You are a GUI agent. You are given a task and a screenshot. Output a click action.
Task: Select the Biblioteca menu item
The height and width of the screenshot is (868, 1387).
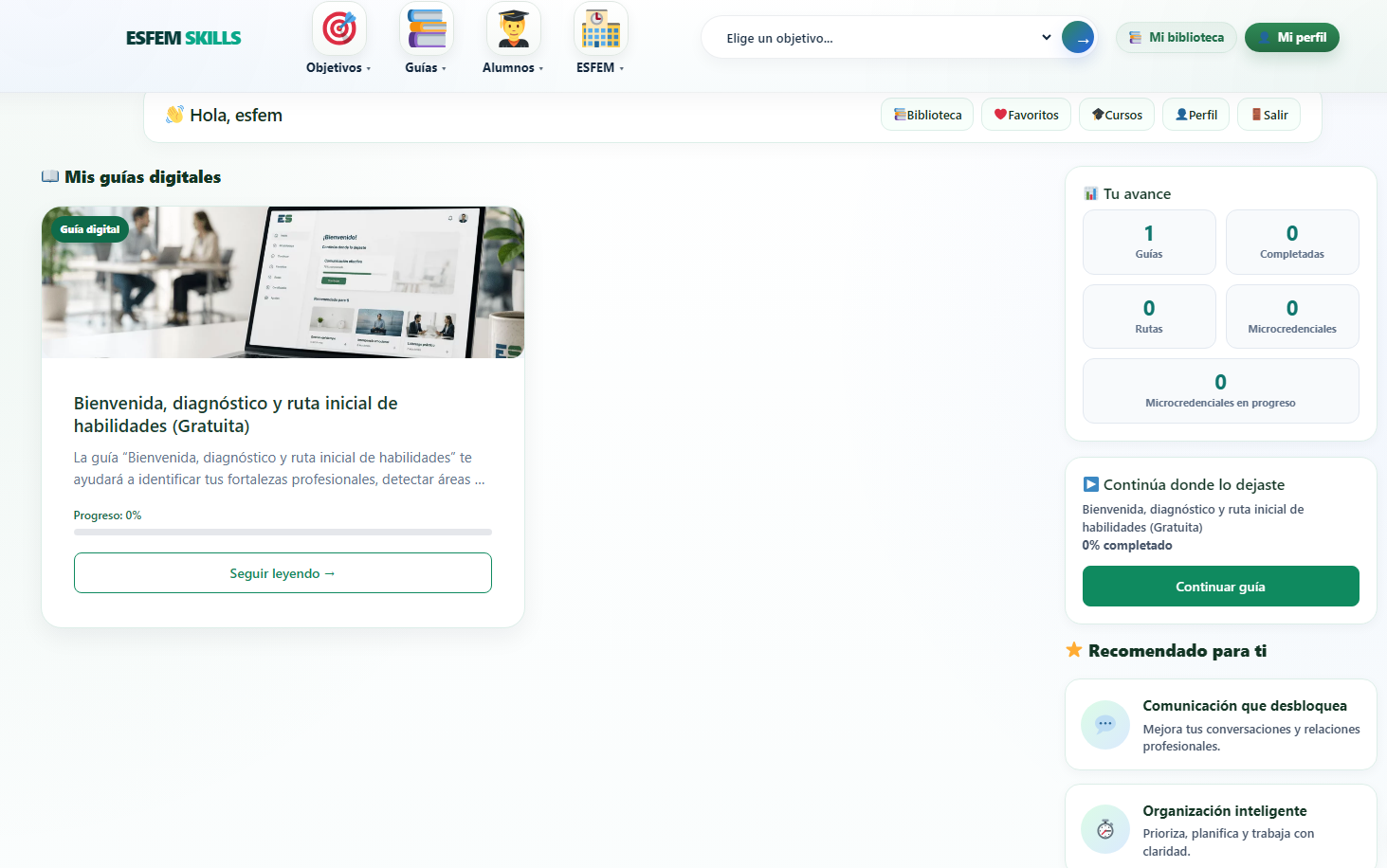click(927, 115)
